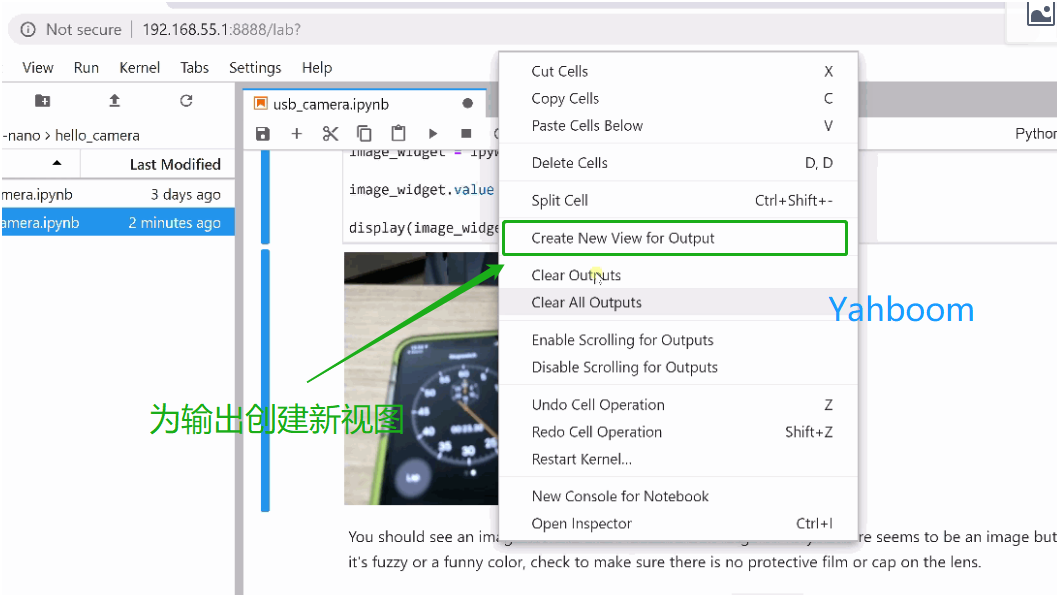
Task: Select Copy Cells from context menu
Action: [679, 99]
